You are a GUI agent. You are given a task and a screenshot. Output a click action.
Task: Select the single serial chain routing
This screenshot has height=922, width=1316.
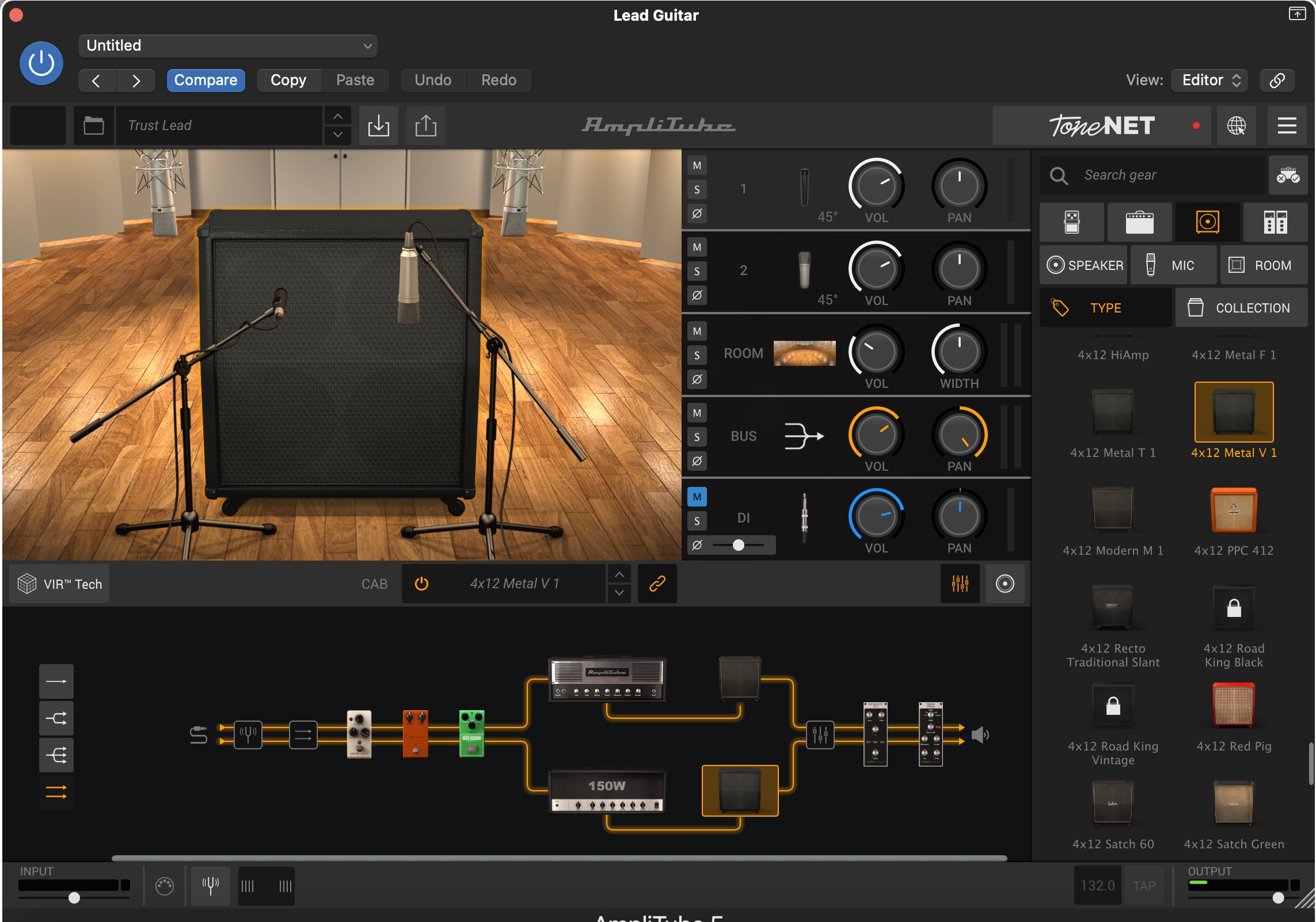click(56, 681)
